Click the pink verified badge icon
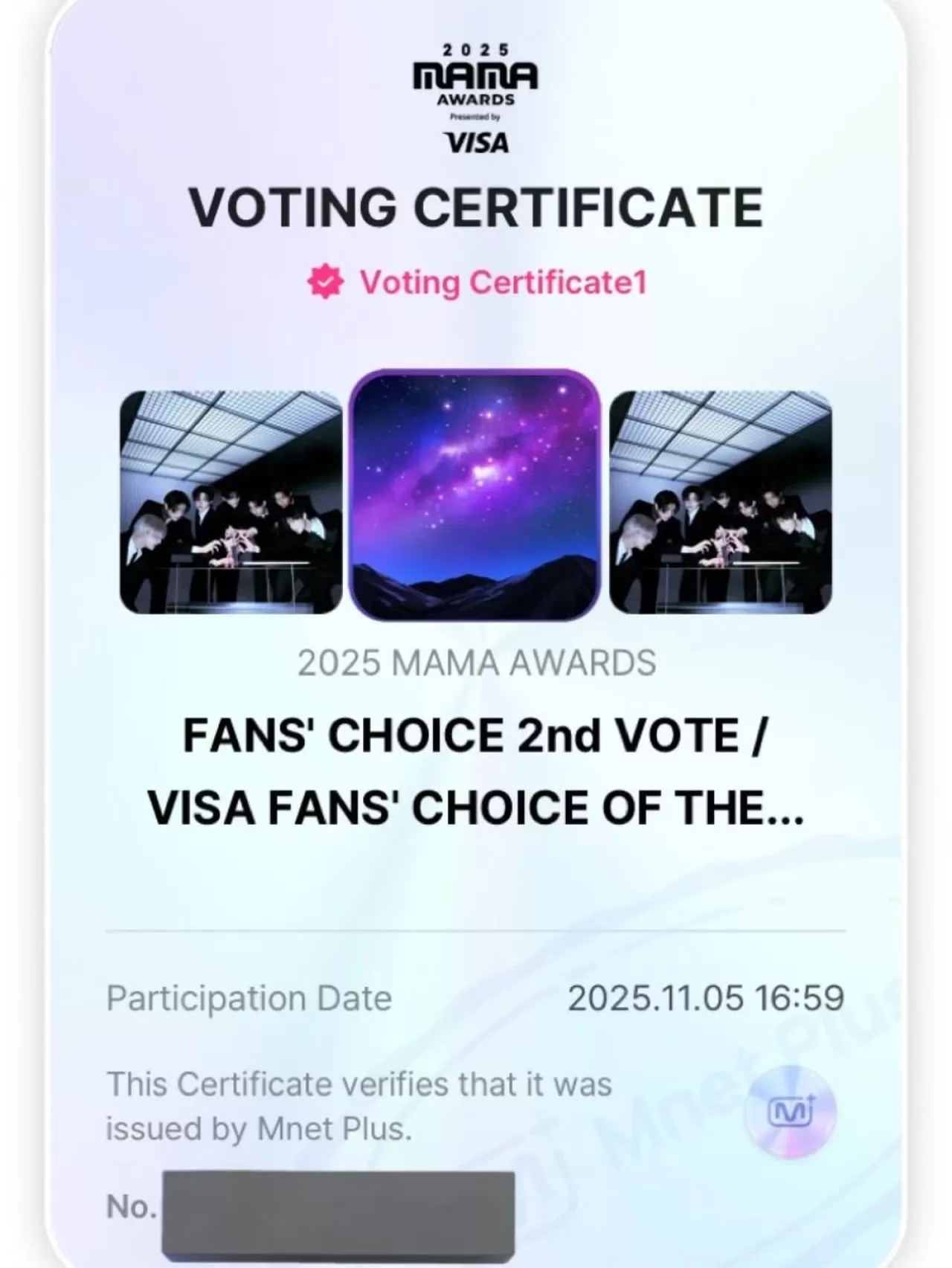This screenshot has height=1268, width=952. [x=325, y=283]
